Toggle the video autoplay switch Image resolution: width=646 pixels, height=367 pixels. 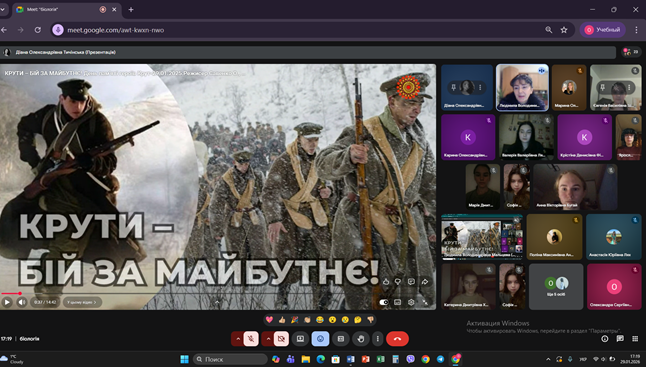384,302
